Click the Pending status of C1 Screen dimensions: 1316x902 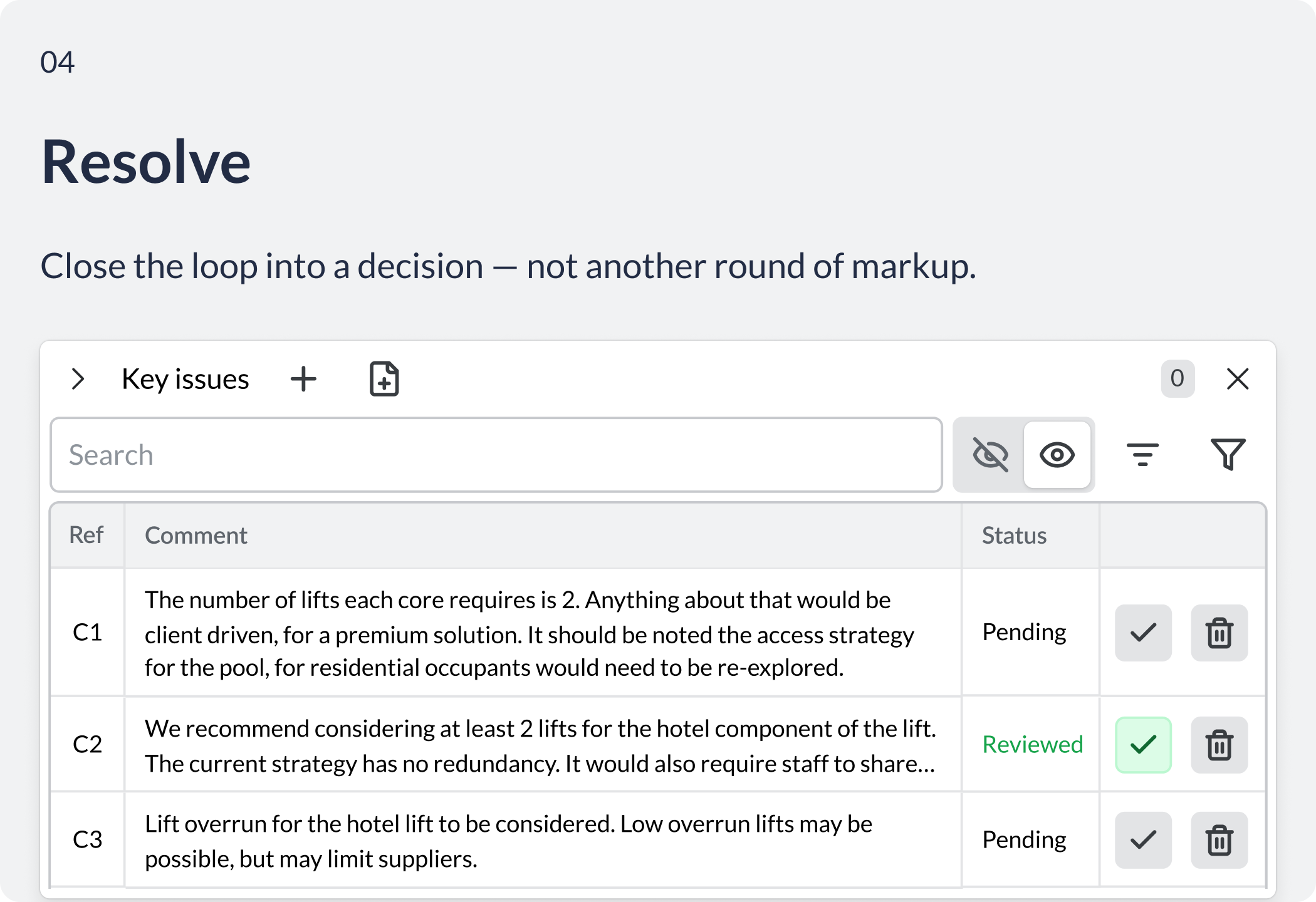(x=1024, y=633)
